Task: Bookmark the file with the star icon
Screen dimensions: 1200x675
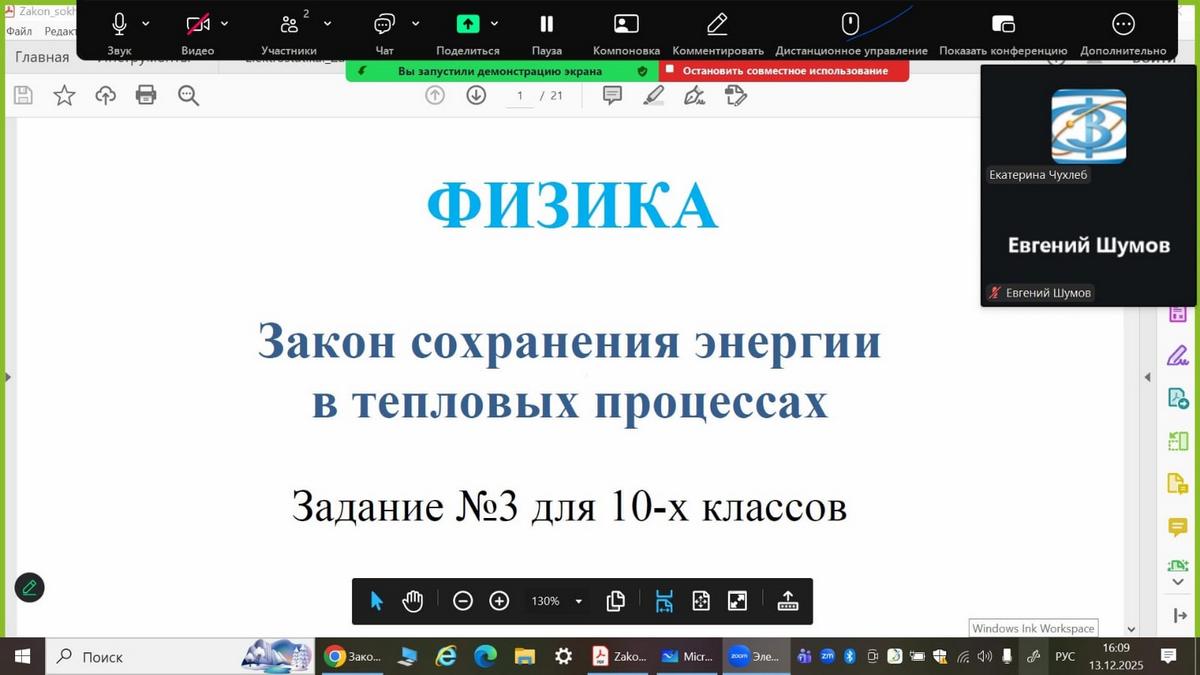Action: tap(64, 95)
